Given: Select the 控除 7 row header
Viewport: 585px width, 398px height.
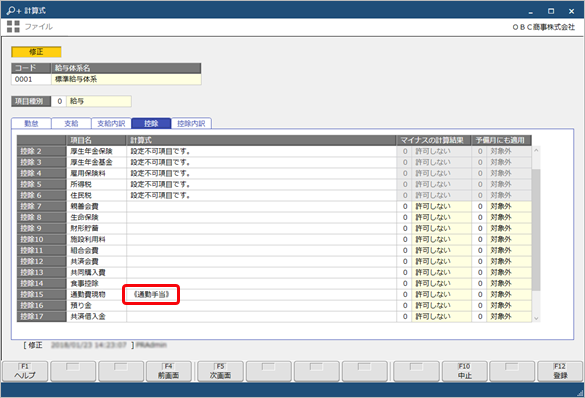Looking at the screenshot, I should (x=41, y=206).
